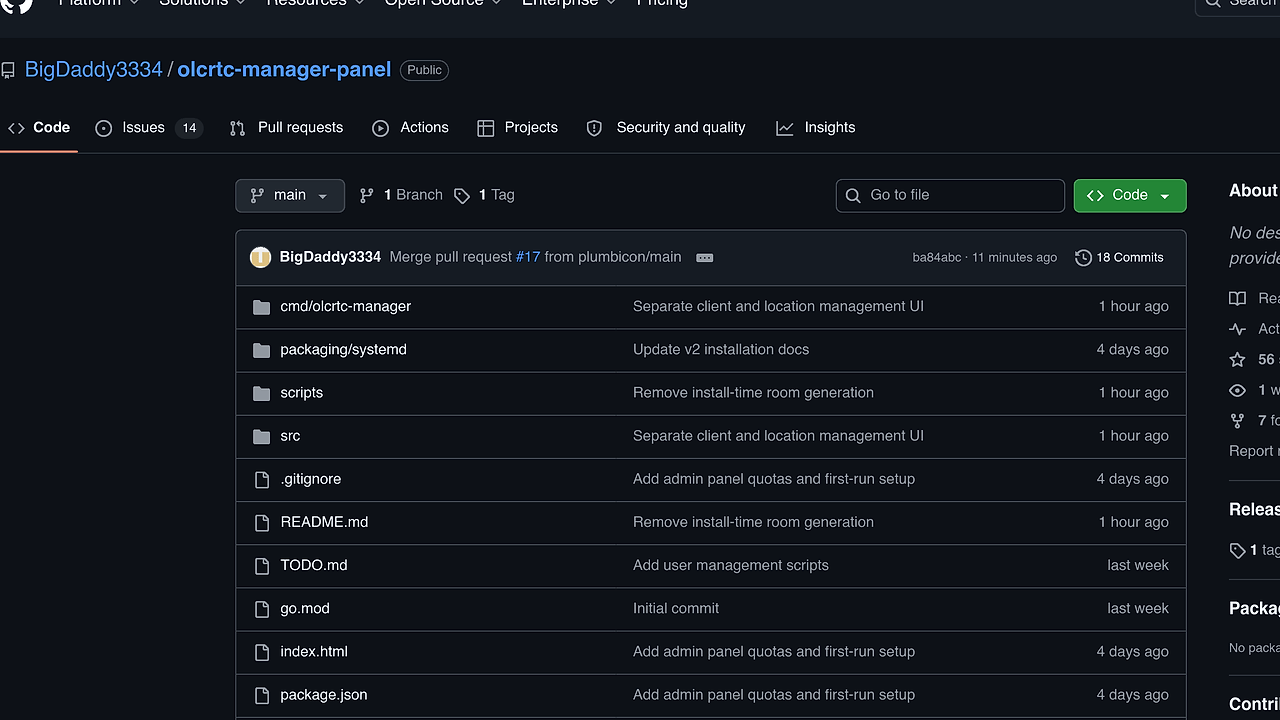Screen dimensions: 1280x720
Task: Click the search icon in the top header
Action: [x=1213, y=2]
